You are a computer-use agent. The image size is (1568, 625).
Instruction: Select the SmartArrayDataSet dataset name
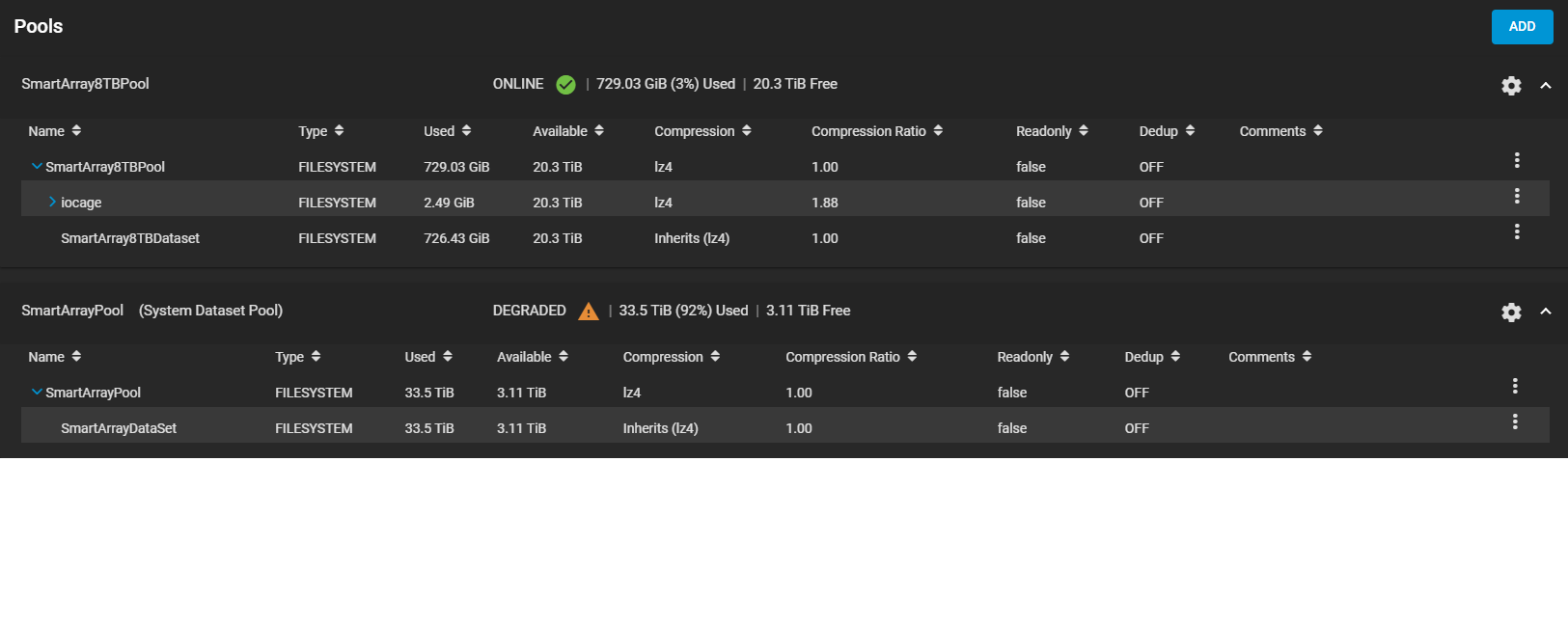point(119,428)
